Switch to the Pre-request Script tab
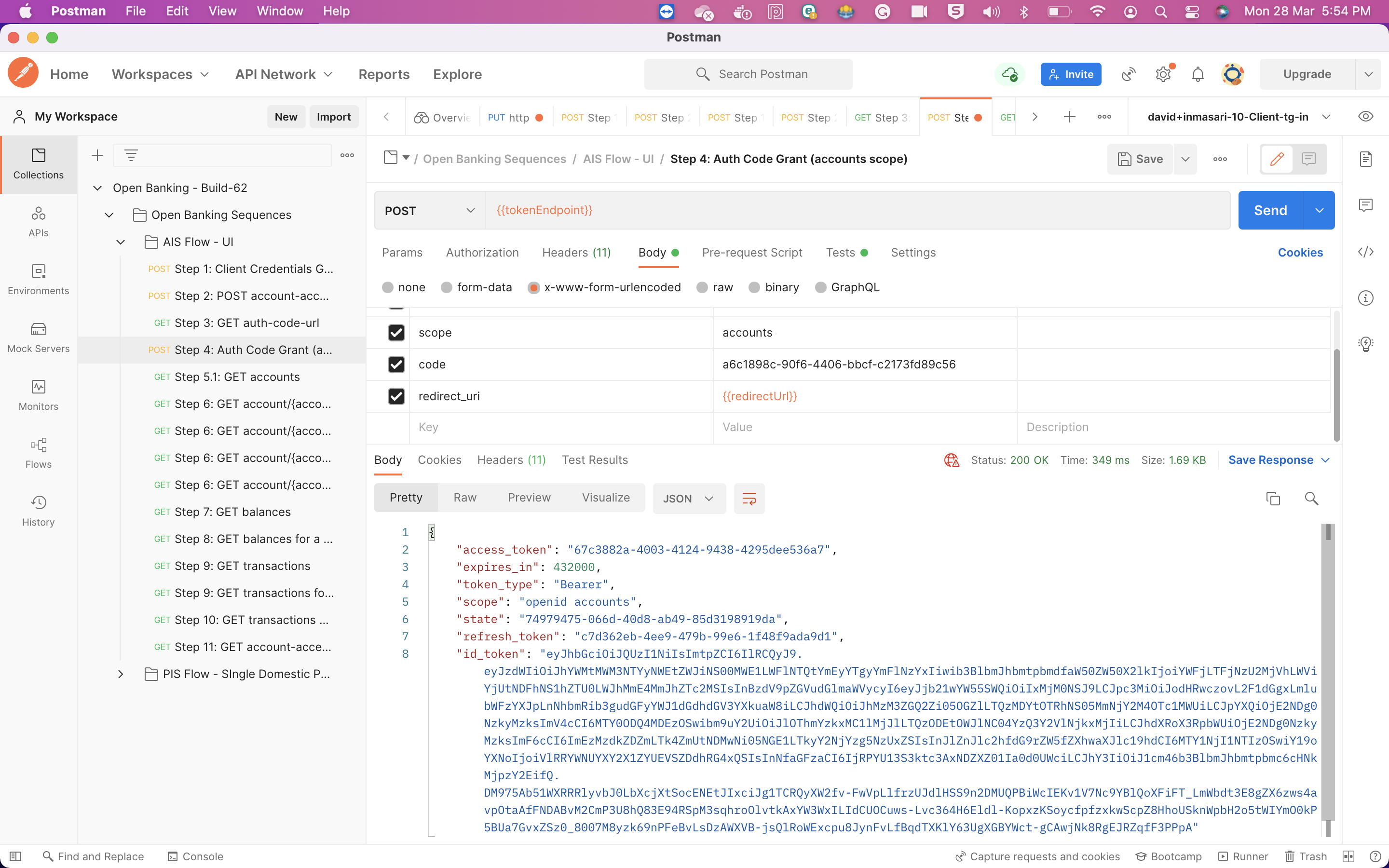The image size is (1389, 868). click(x=752, y=253)
